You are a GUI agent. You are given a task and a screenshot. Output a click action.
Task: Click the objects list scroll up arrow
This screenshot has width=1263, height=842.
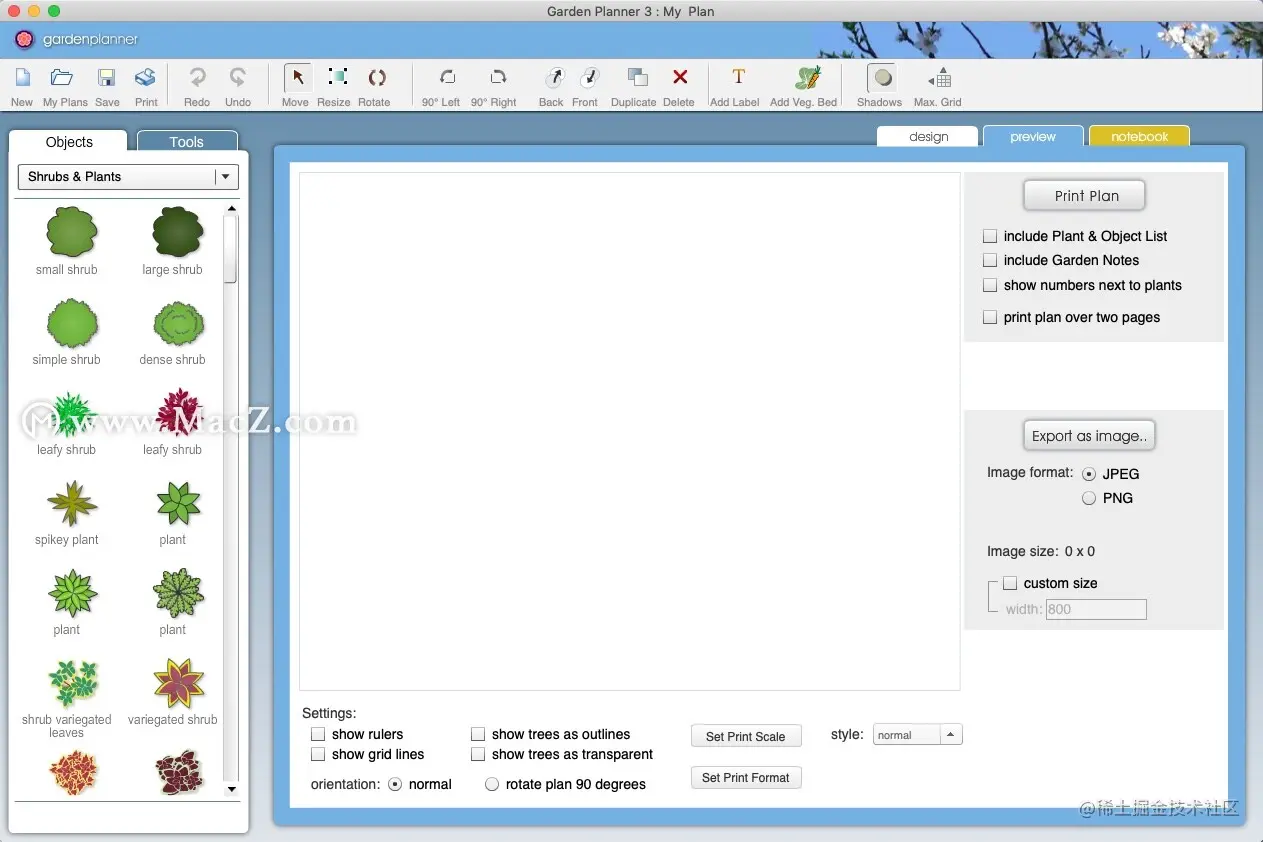(x=232, y=209)
